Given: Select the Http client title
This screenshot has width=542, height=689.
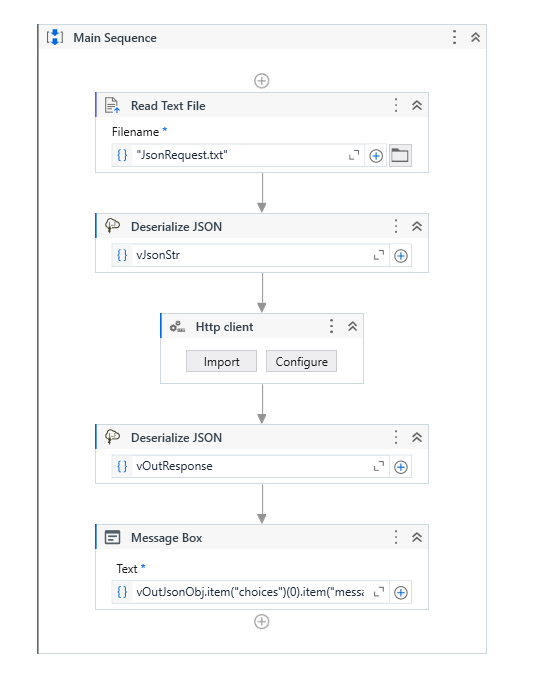Looking at the screenshot, I should pyautogui.click(x=224, y=327).
